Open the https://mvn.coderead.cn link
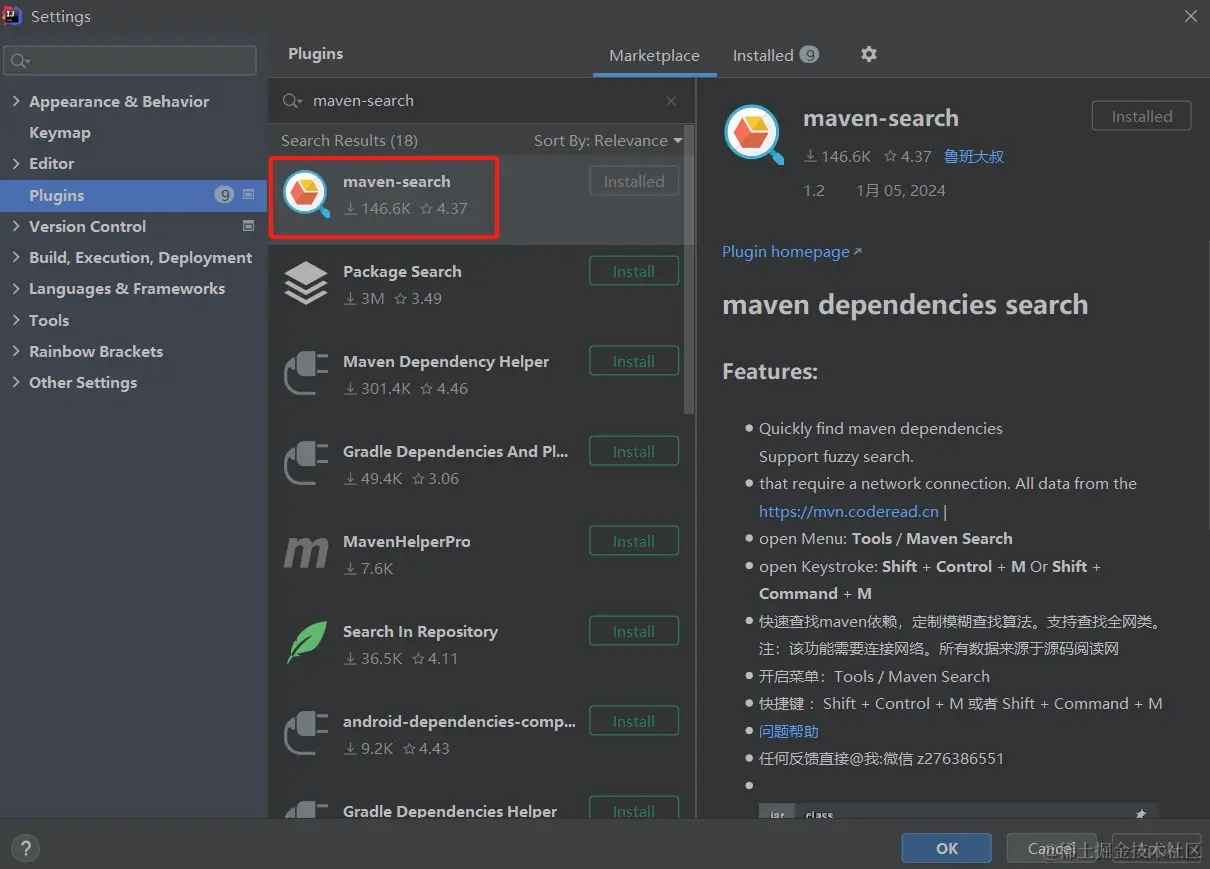Viewport: 1210px width, 869px height. coord(849,511)
